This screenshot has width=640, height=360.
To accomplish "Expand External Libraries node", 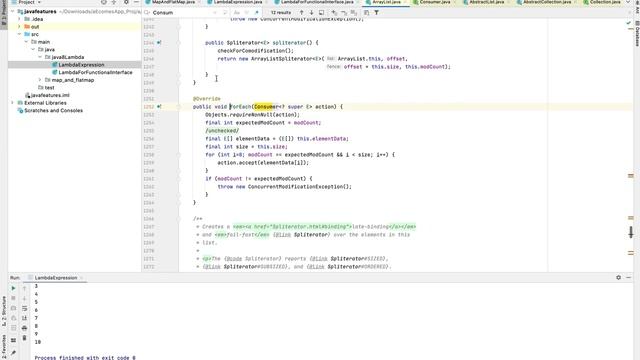I will 12,103.
